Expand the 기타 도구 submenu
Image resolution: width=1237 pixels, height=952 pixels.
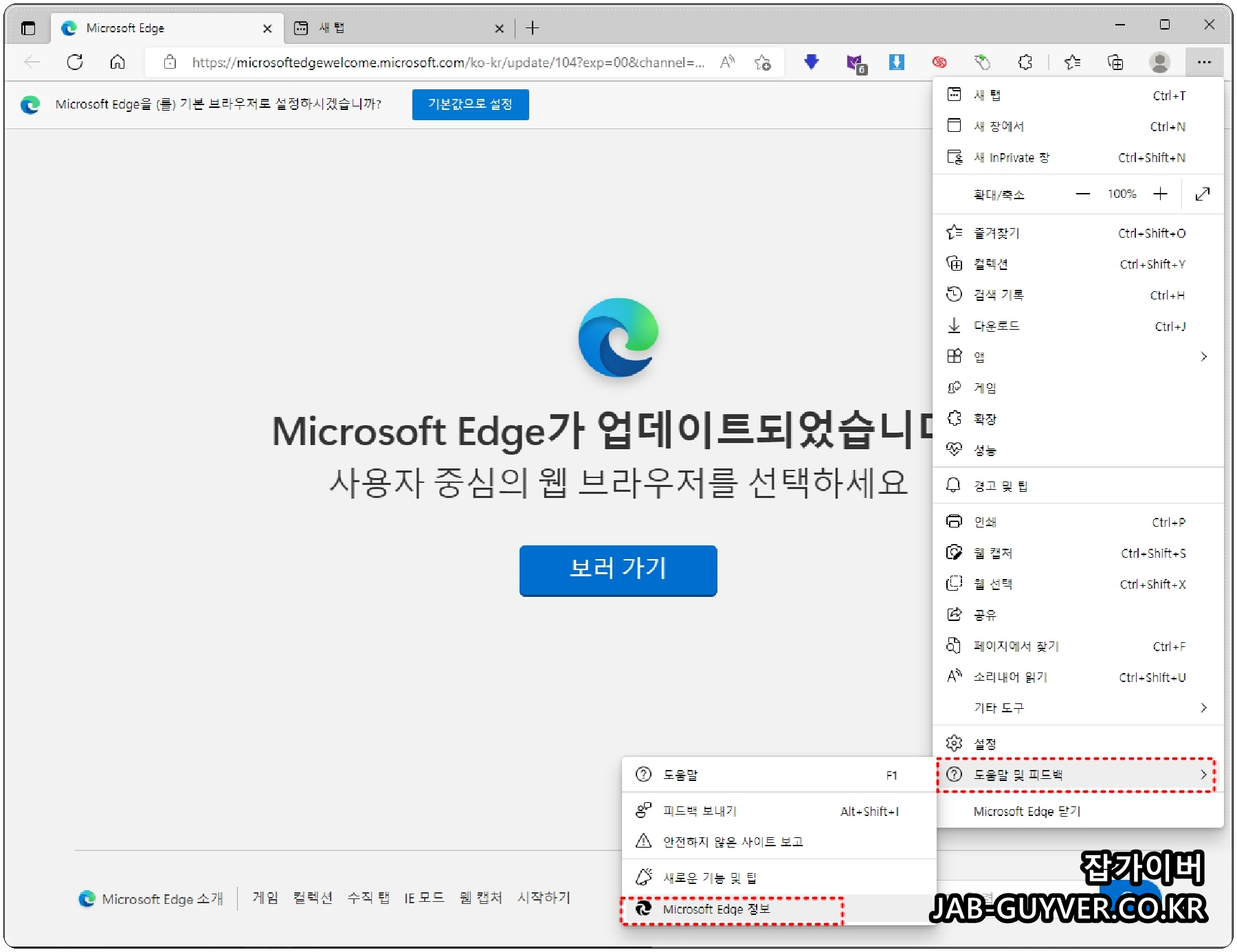pyautogui.click(x=1078, y=708)
